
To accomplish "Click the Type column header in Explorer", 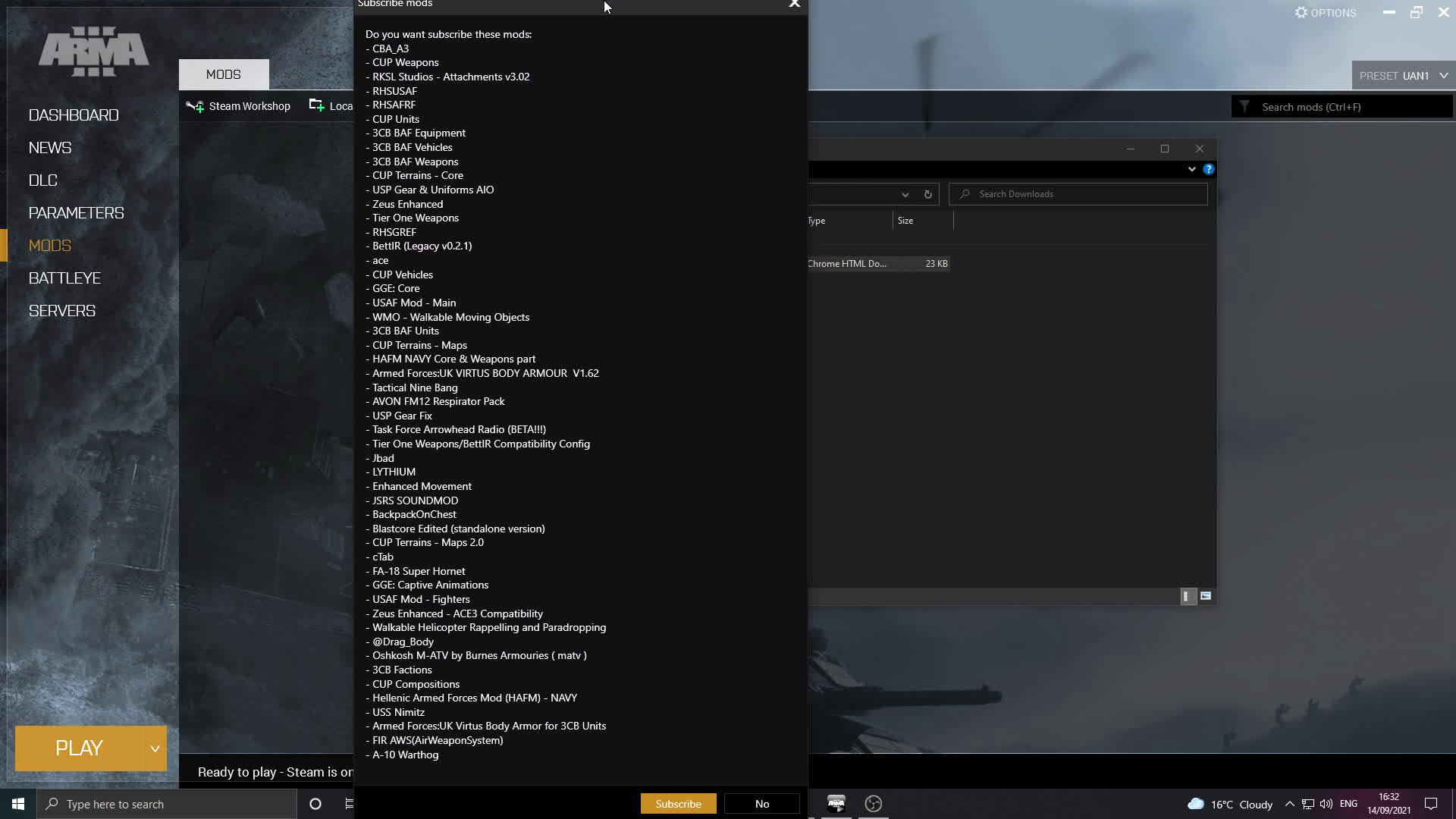I will [850, 221].
